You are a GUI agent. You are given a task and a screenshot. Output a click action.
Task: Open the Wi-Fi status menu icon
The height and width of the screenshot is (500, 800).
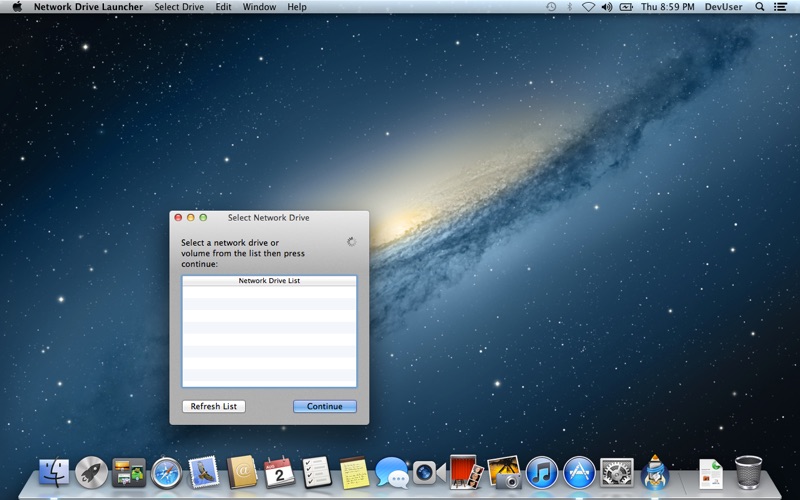pos(588,7)
